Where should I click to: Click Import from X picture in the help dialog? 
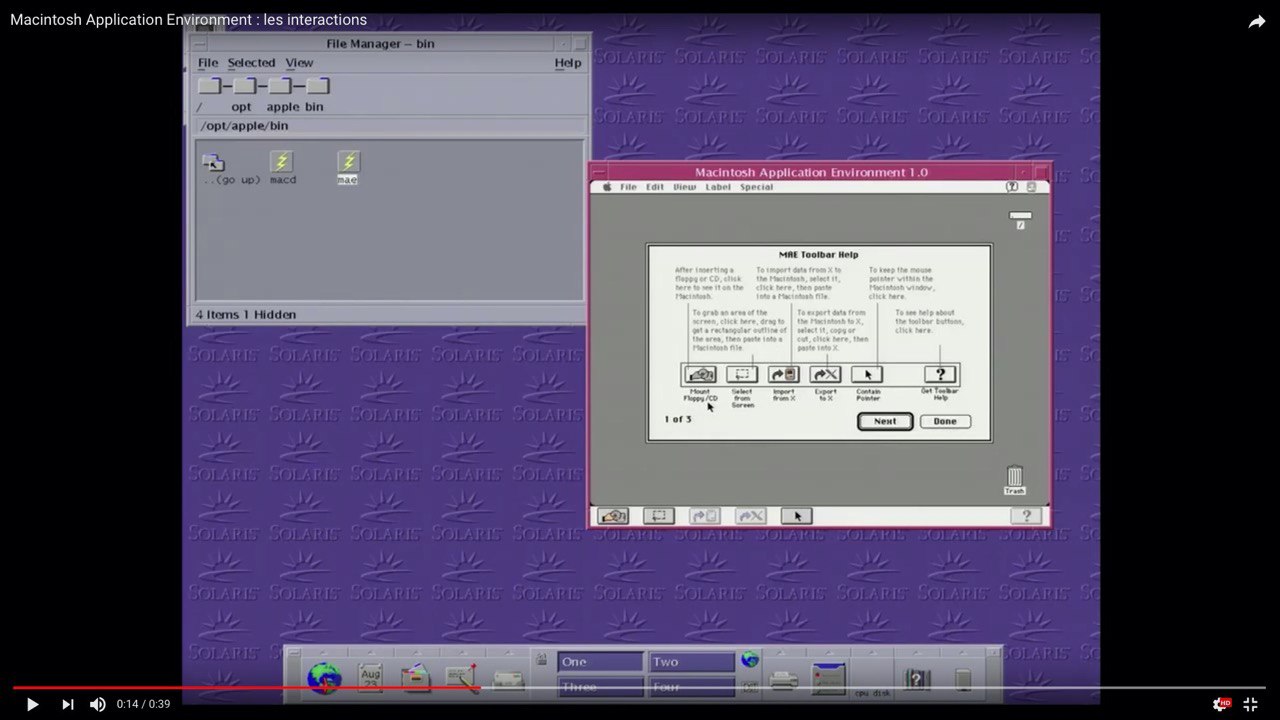tap(784, 375)
